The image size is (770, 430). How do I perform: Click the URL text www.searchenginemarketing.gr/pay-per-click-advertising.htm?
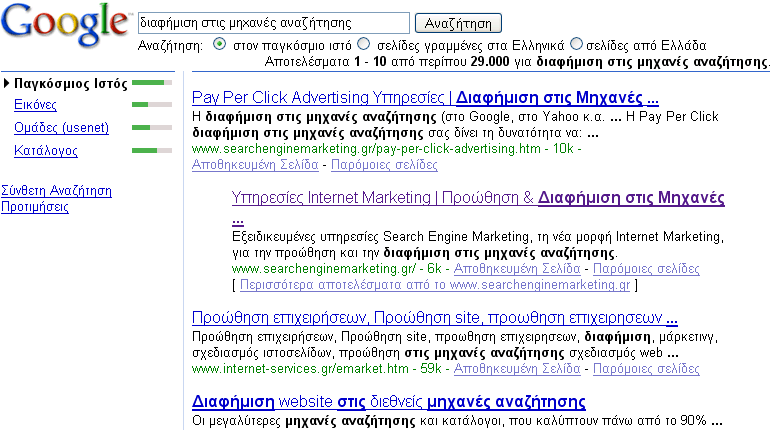366,148
